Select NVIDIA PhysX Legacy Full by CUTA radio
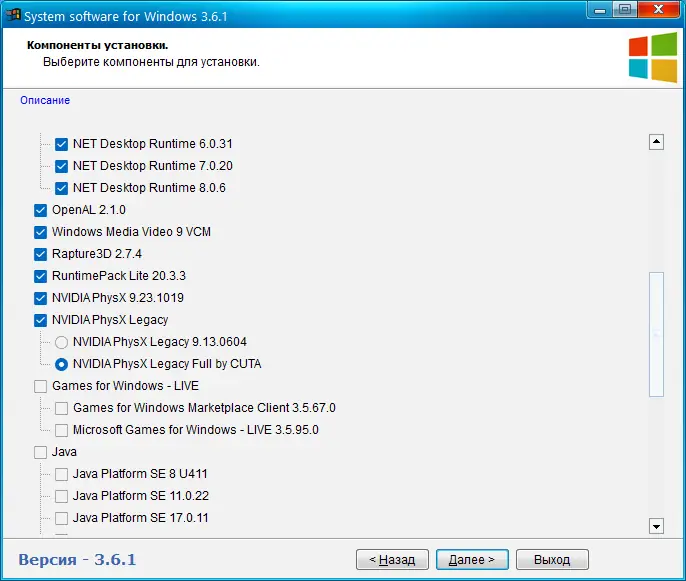Screen dimensions: 686x581 click(61, 364)
